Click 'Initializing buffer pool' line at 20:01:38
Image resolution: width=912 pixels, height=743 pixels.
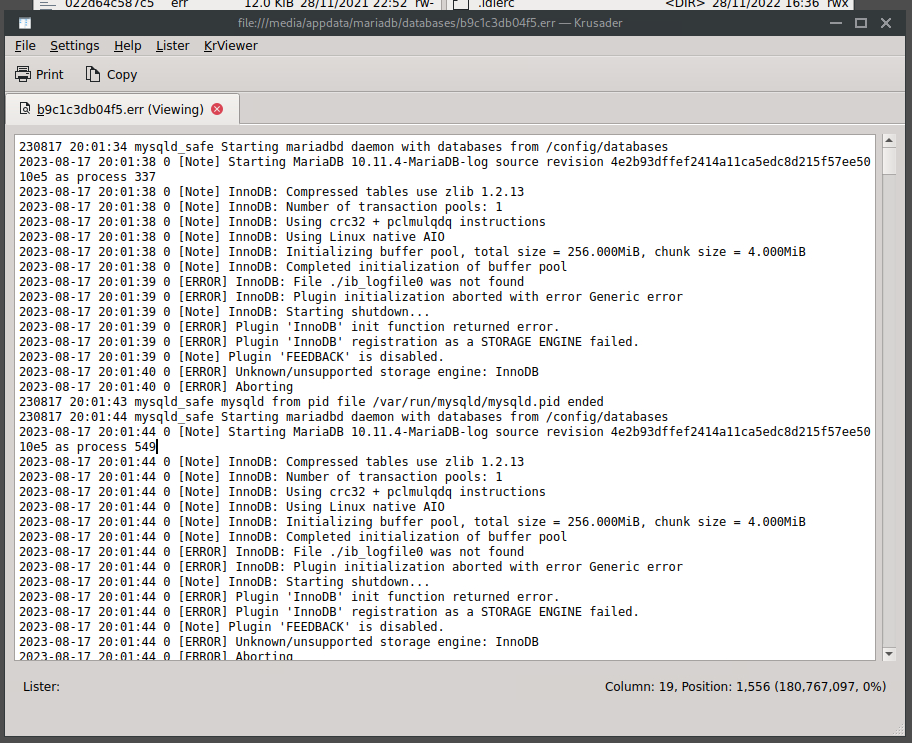[412, 252]
